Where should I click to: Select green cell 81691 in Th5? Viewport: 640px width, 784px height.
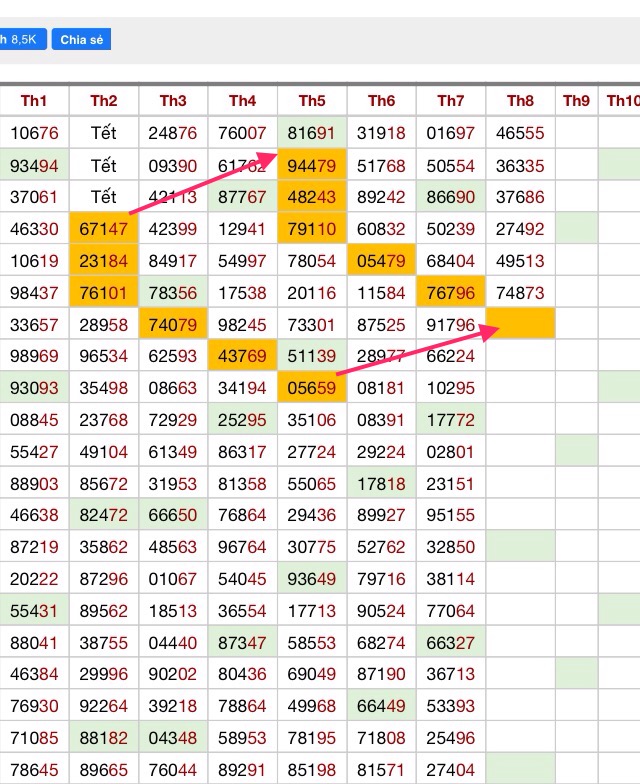(x=312, y=133)
